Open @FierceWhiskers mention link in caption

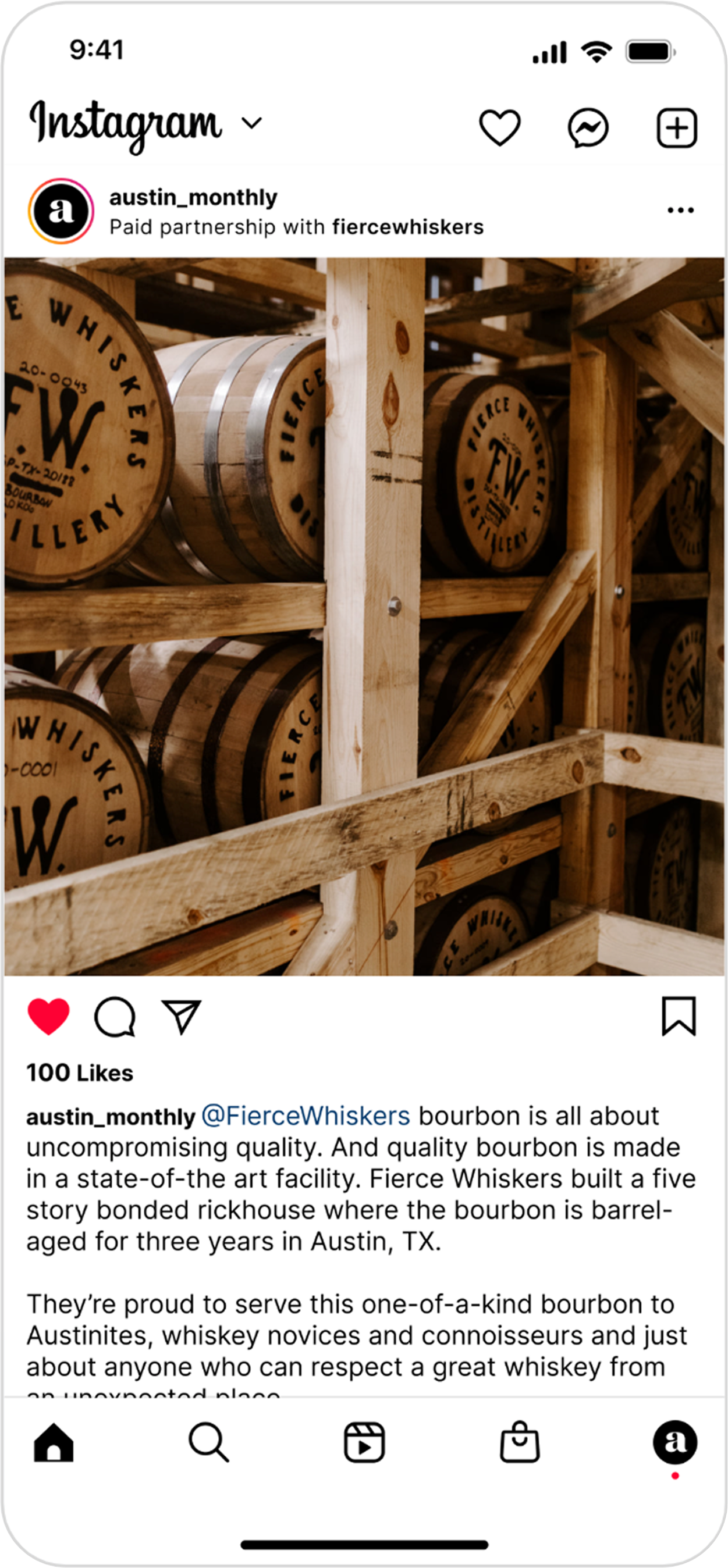[x=306, y=1116]
